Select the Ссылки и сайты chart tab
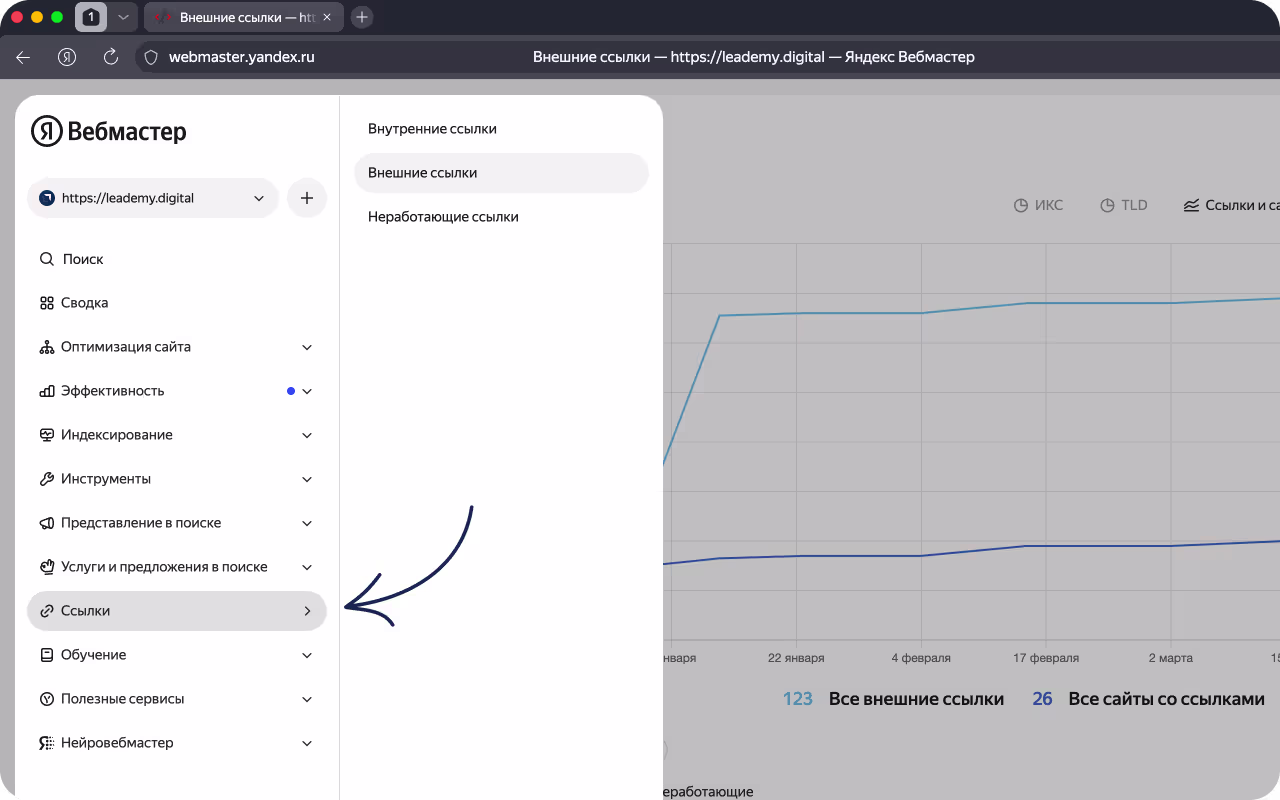 tap(1232, 205)
